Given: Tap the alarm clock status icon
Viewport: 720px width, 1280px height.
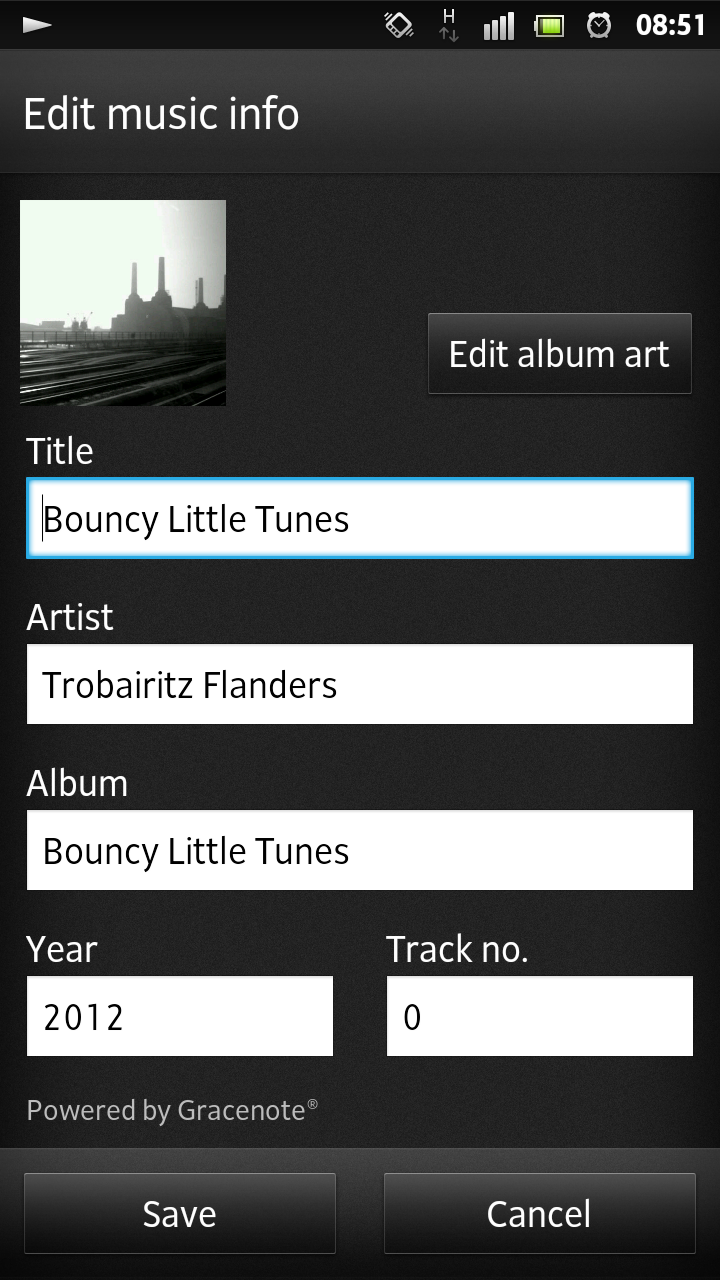Looking at the screenshot, I should [599, 25].
